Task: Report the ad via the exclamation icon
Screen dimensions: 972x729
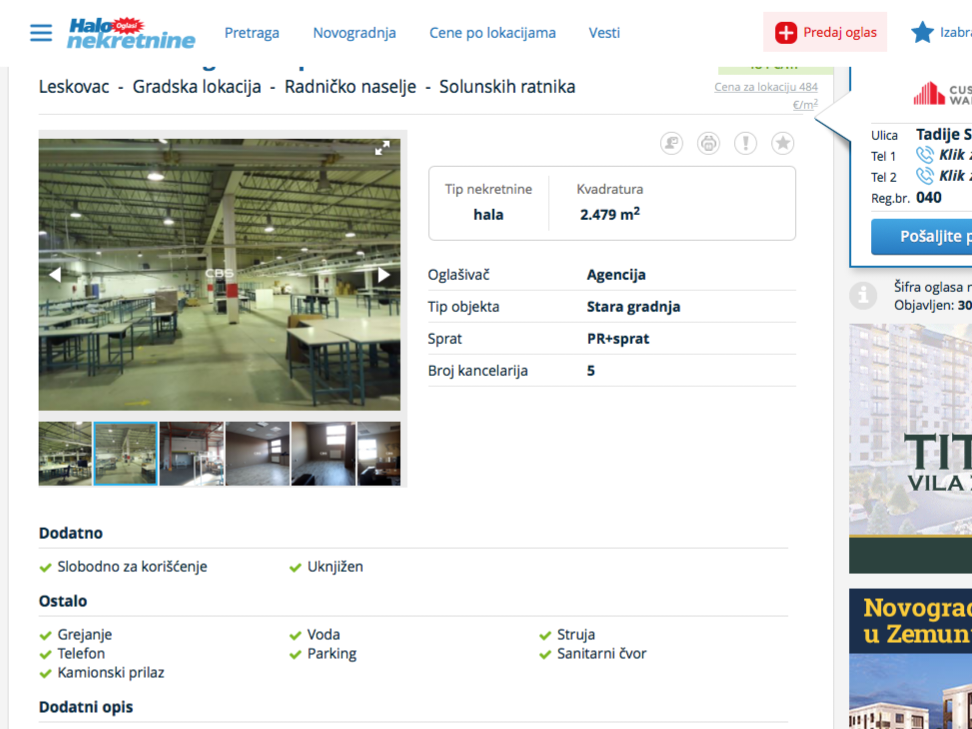Action: (x=745, y=143)
